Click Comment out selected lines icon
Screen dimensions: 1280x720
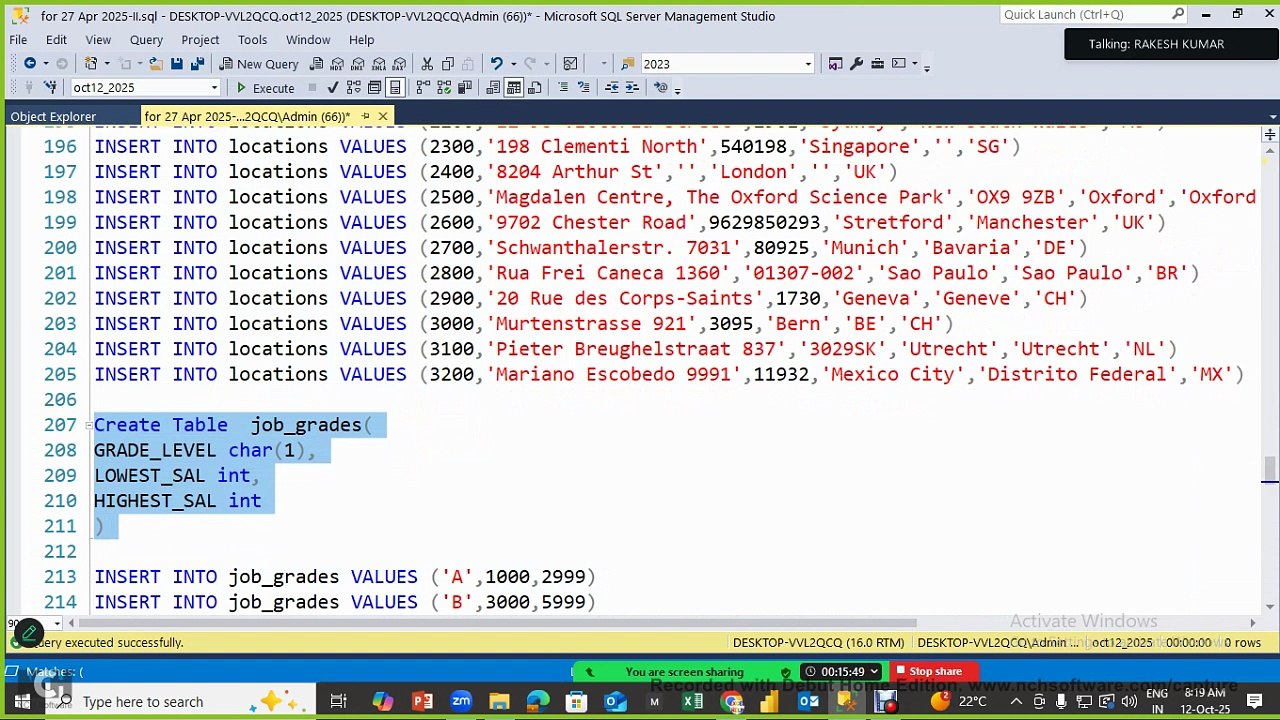click(x=563, y=87)
